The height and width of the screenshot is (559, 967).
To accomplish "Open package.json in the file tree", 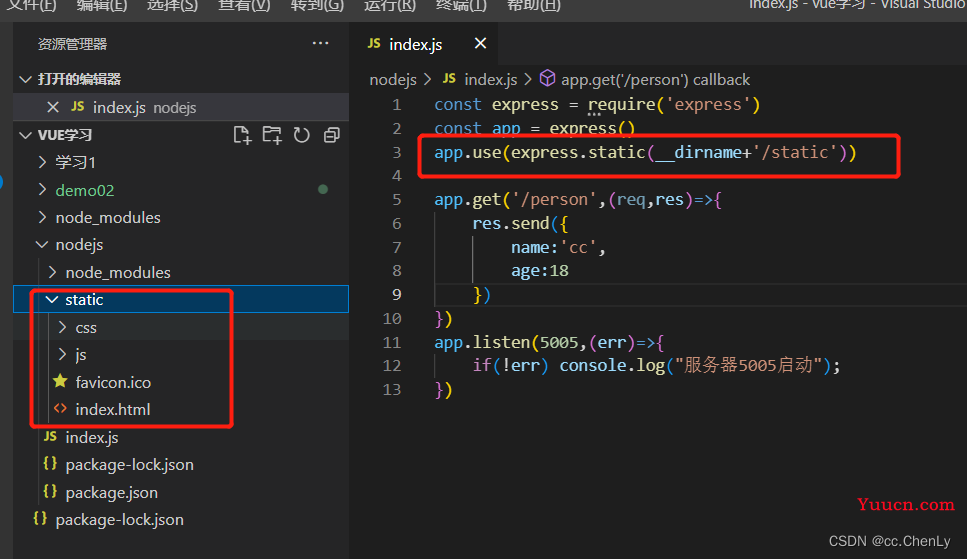I will point(112,492).
